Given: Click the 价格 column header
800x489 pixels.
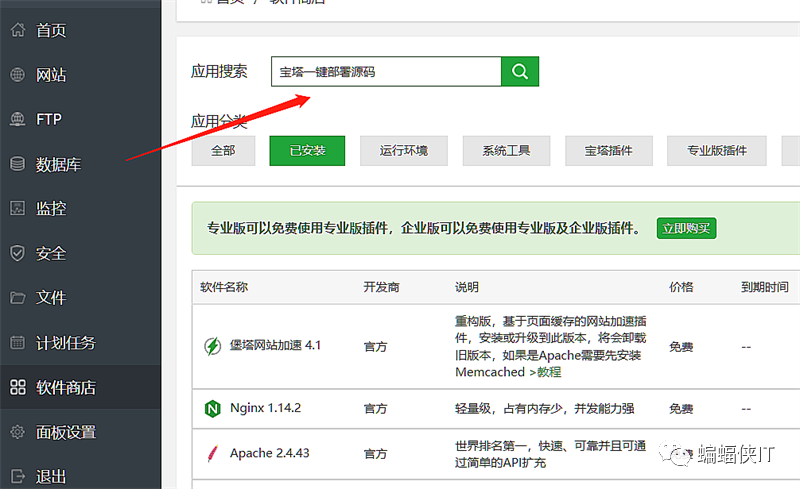Looking at the screenshot, I should 681,287.
